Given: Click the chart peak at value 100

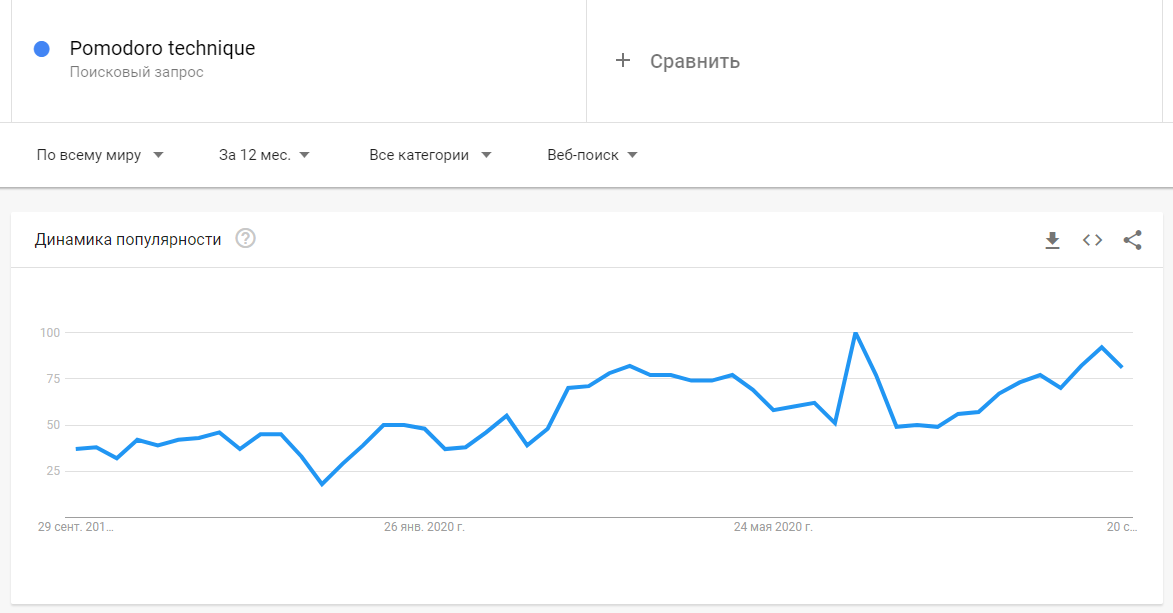Looking at the screenshot, I should 855,333.
